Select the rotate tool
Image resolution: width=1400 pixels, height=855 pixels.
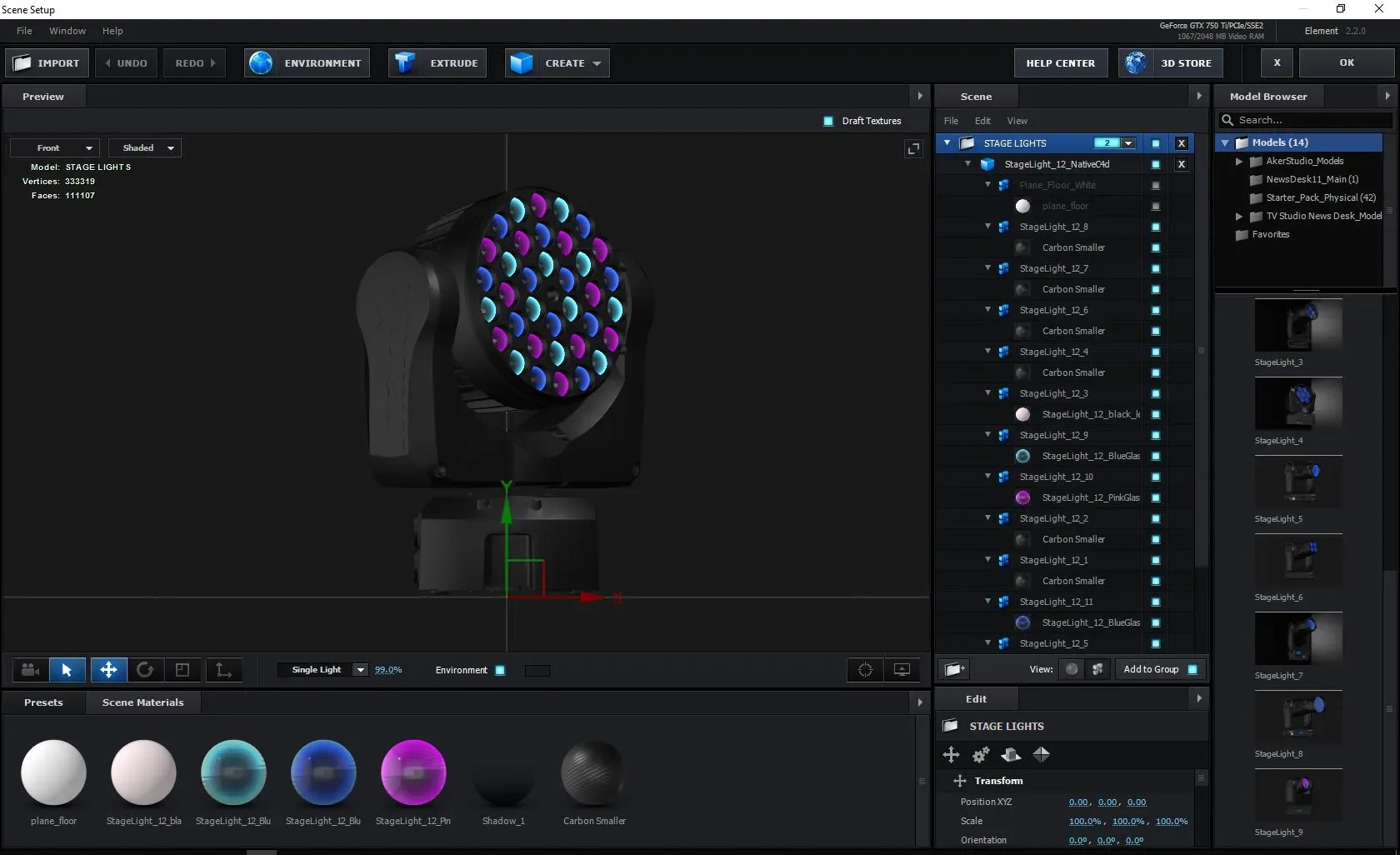click(x=145, y=670)
